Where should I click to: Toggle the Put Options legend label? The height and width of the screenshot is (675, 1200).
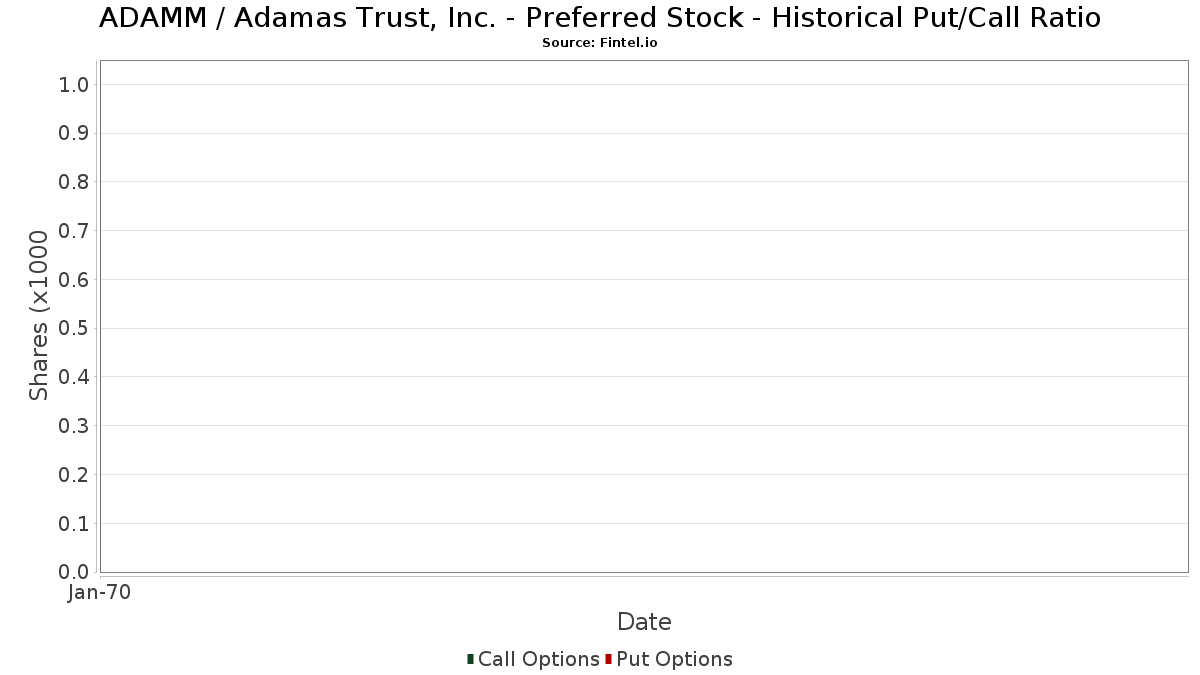click(x=674, y=659)
